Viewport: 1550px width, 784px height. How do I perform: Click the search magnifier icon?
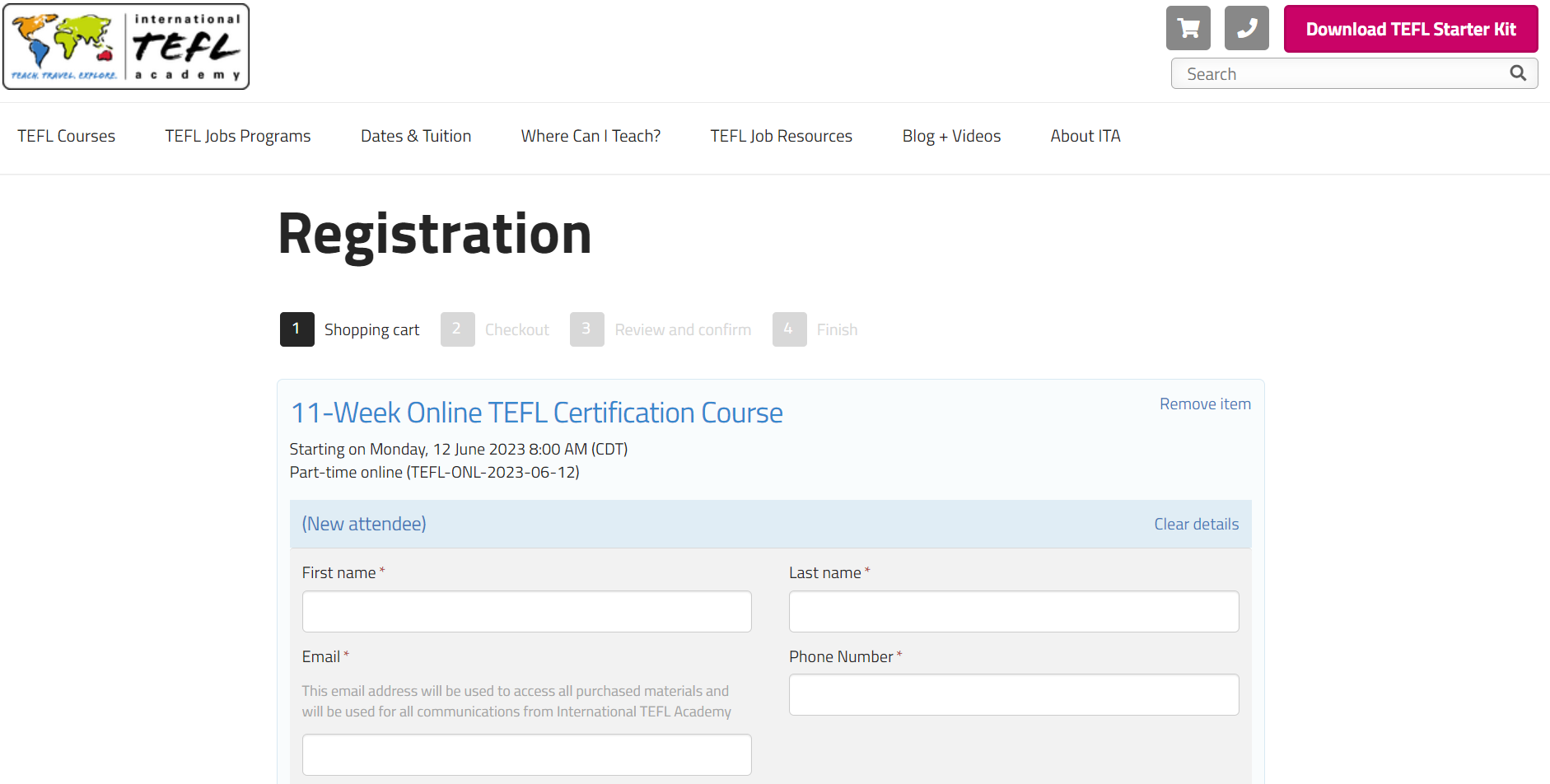[x=1518, y=73]
